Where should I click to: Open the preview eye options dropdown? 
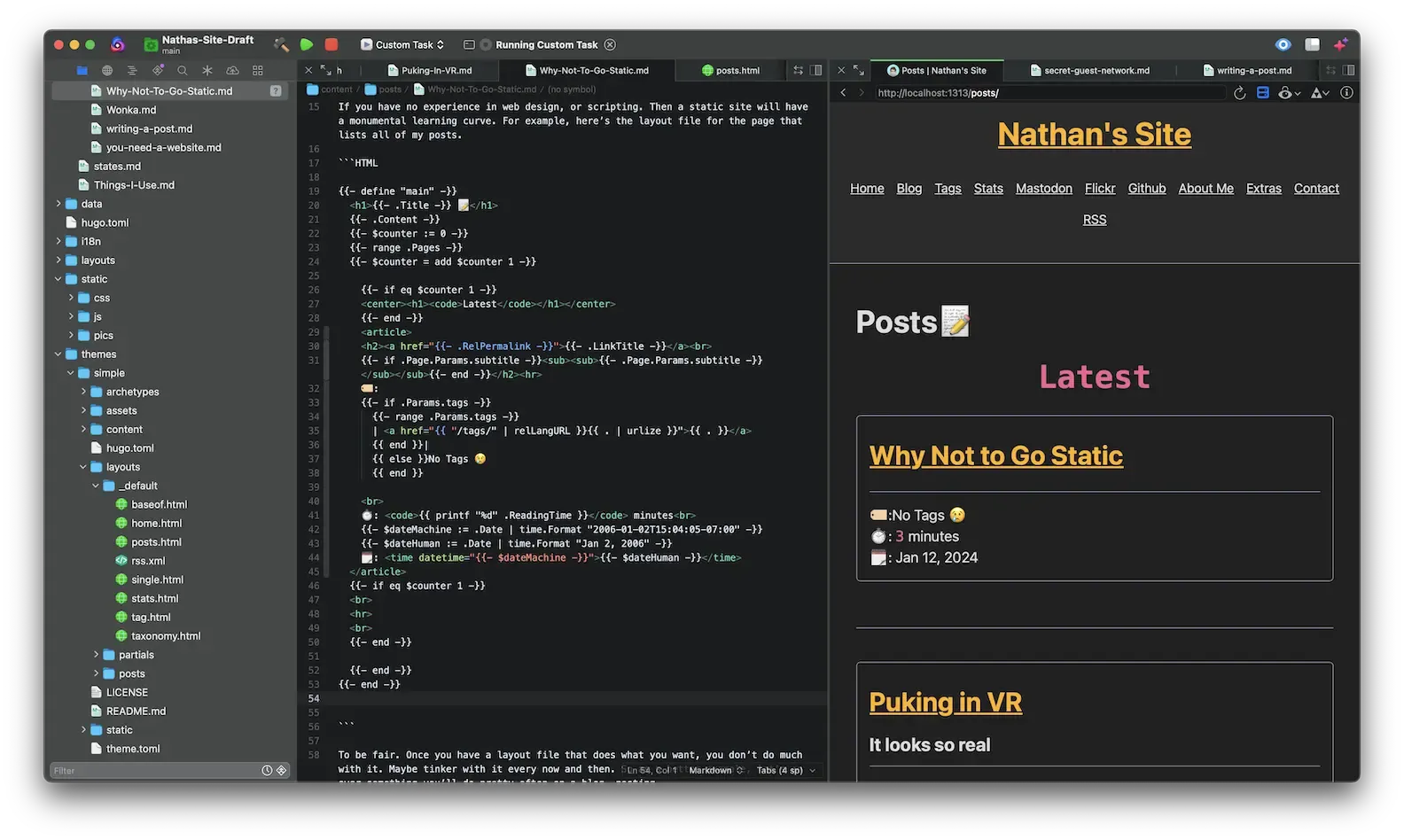[1289, 93]
